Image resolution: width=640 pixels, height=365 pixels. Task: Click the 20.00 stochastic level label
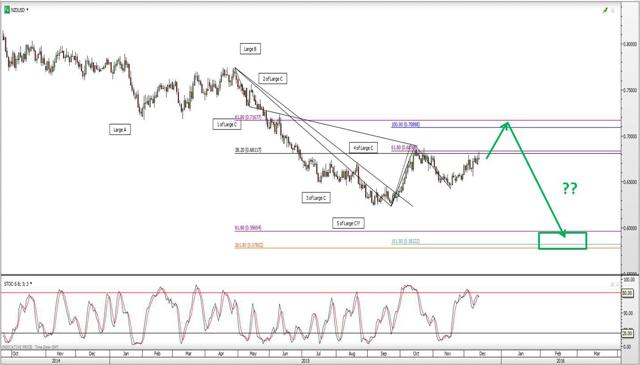[627, 334]
